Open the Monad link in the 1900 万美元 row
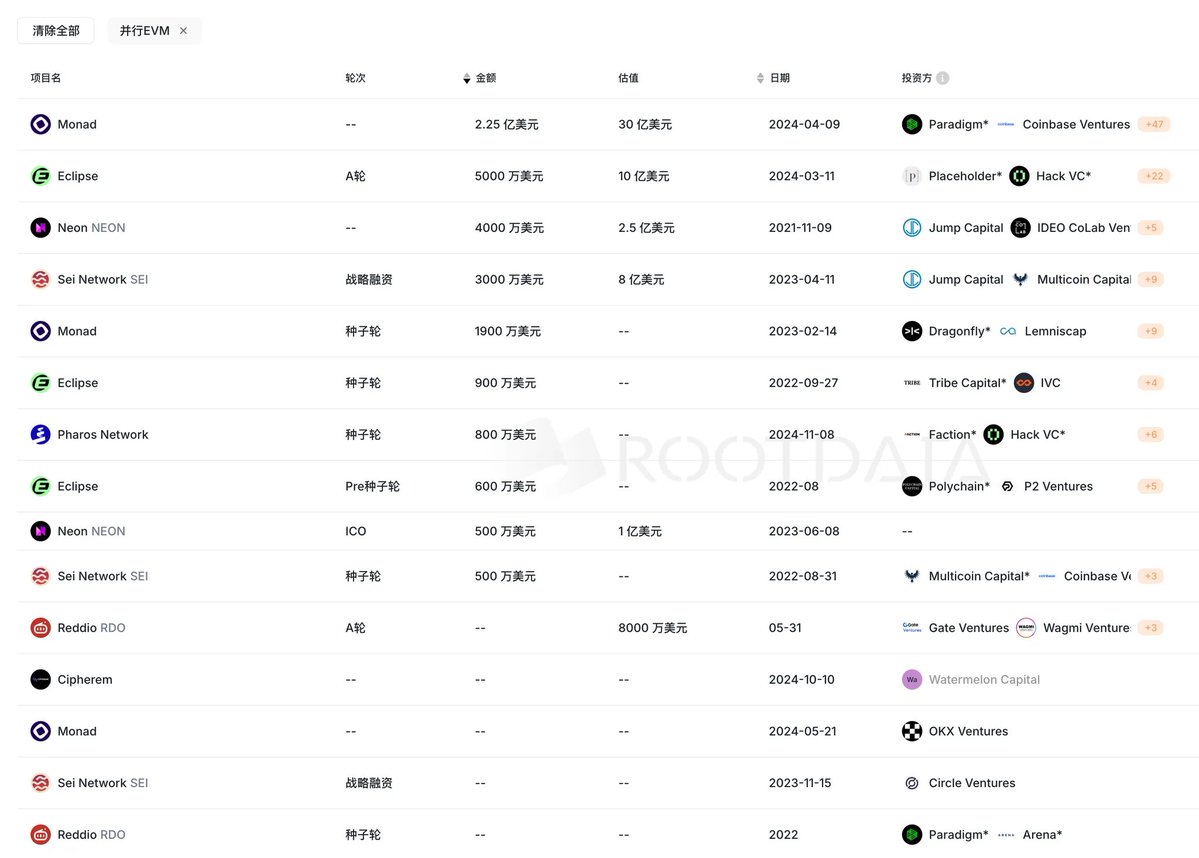Viewport: 1199px width, 858px height. coord(77,331)
